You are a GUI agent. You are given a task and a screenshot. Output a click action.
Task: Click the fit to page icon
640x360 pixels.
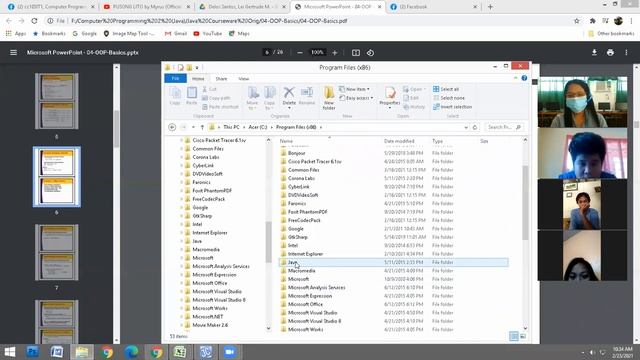click(356, 53)
